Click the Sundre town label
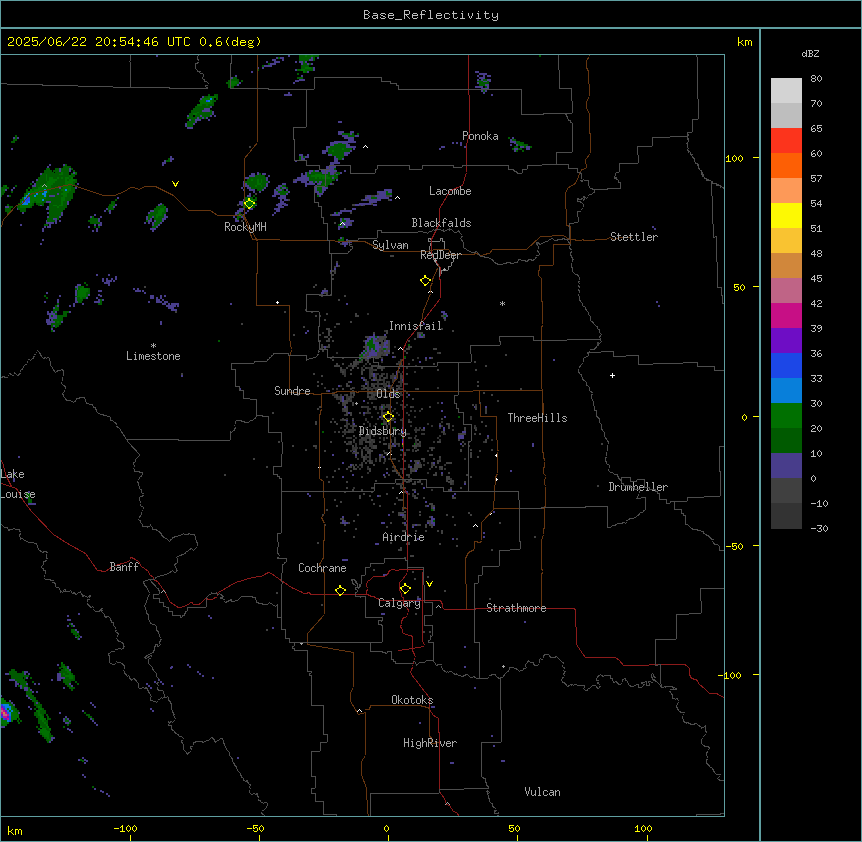This screenshot has height=842, width=862. 292,391
